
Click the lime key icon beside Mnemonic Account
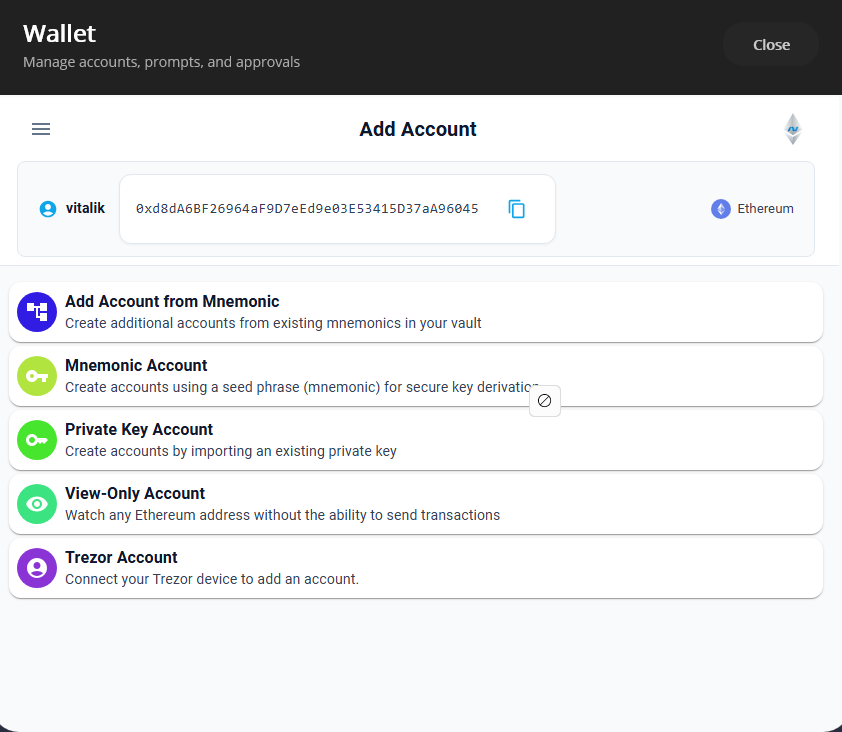click(36, 376)
